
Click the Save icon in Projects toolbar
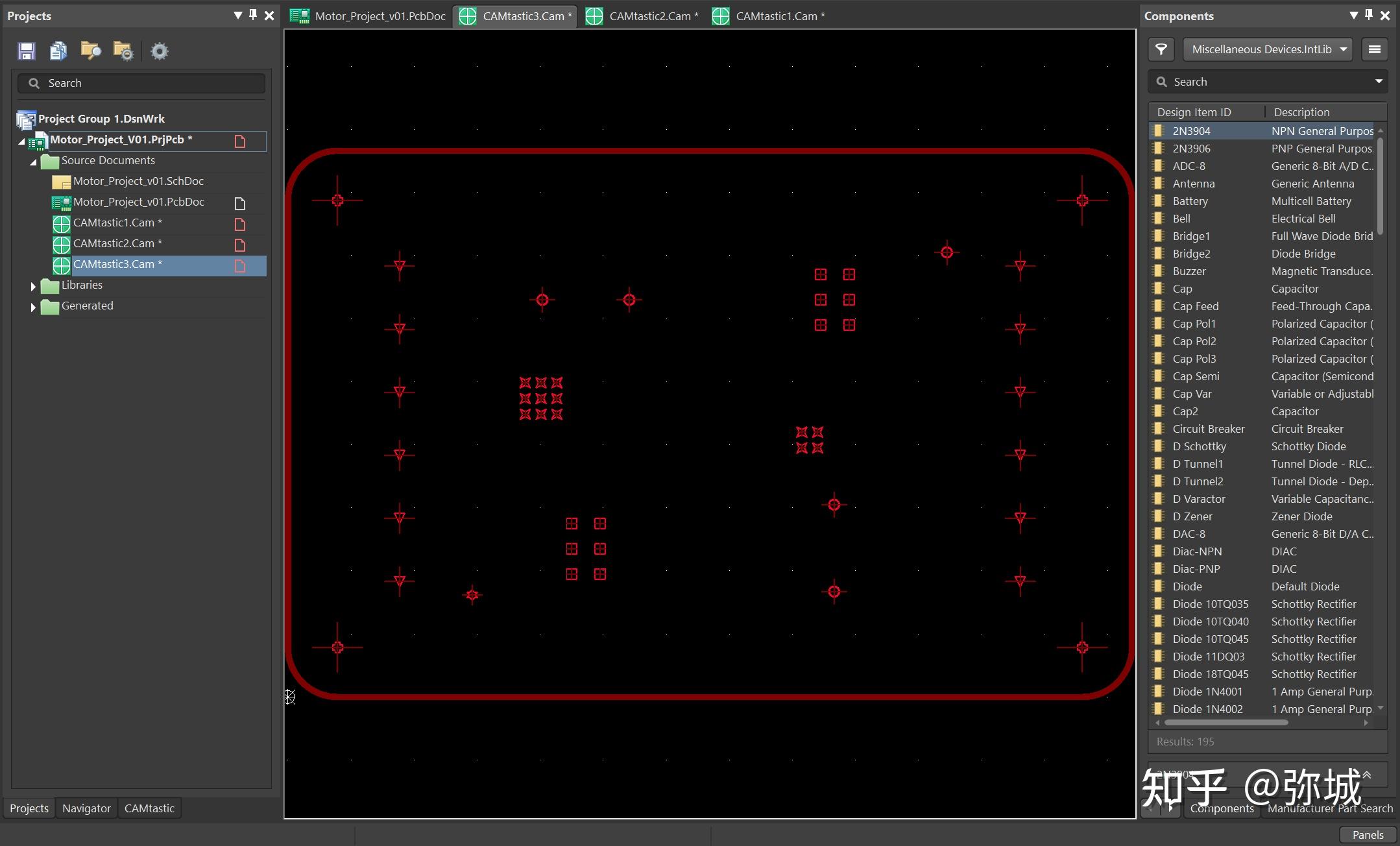coord(27,51)
